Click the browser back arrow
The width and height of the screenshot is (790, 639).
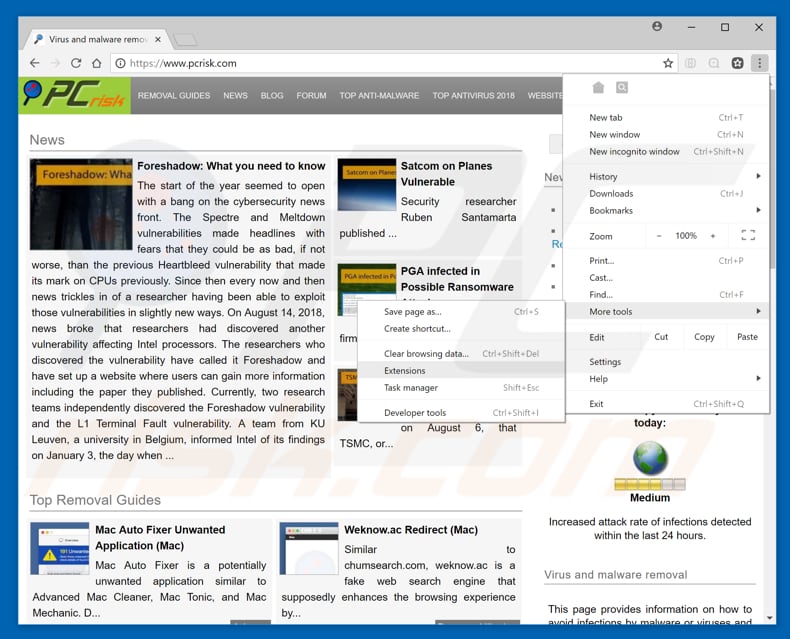click(x=34, y=63)
